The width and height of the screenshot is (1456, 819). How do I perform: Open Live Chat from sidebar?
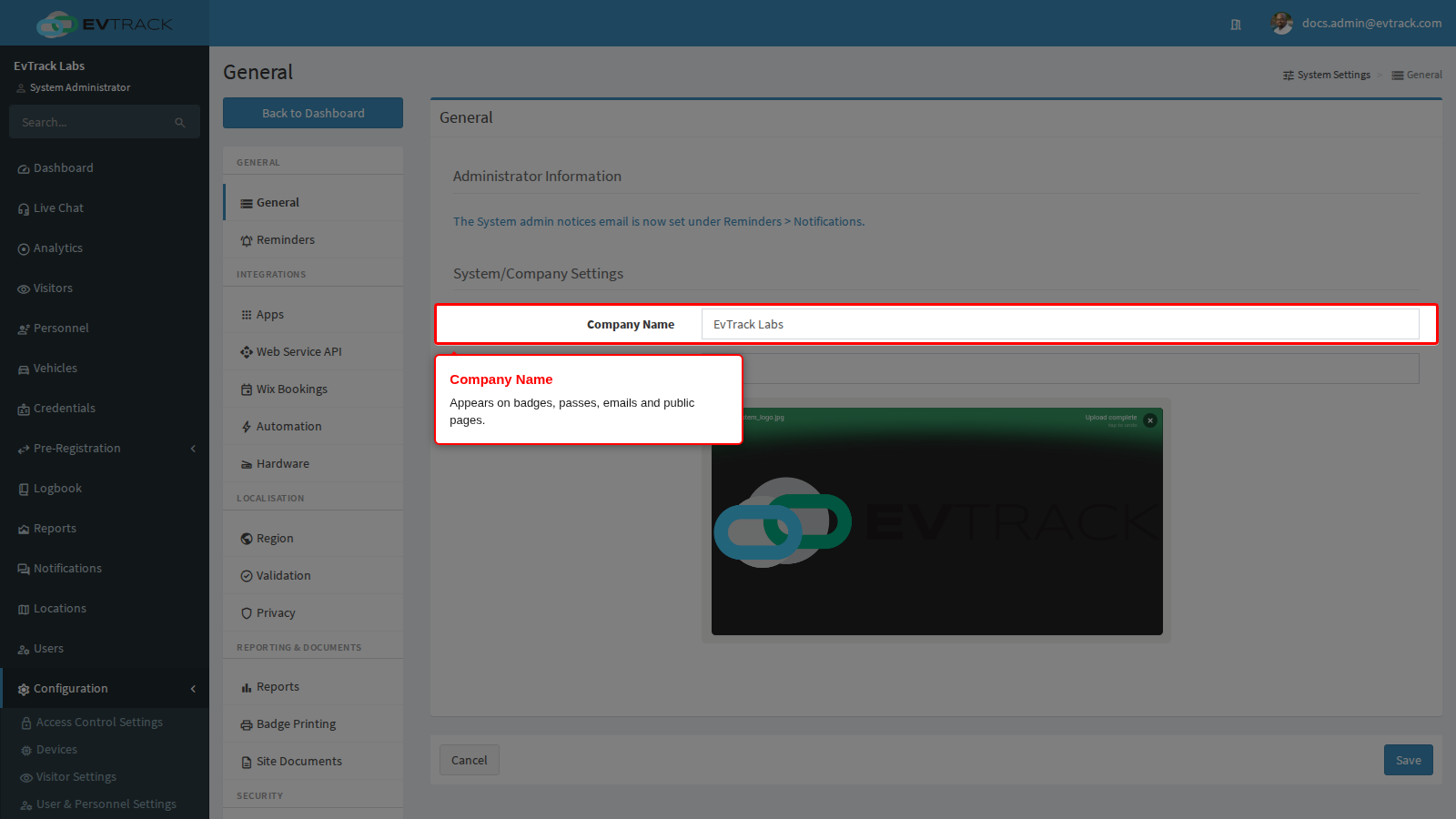click(105, 208)
